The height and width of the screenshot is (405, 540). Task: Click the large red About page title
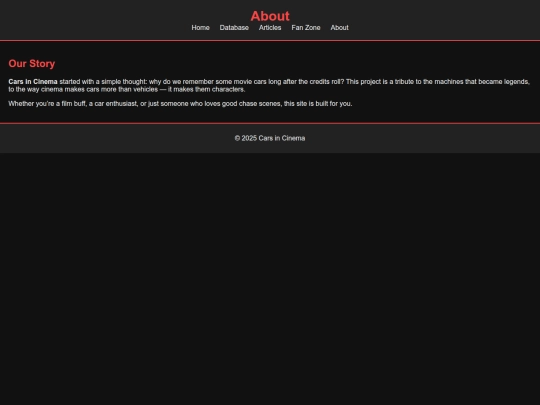click(270, 16)
